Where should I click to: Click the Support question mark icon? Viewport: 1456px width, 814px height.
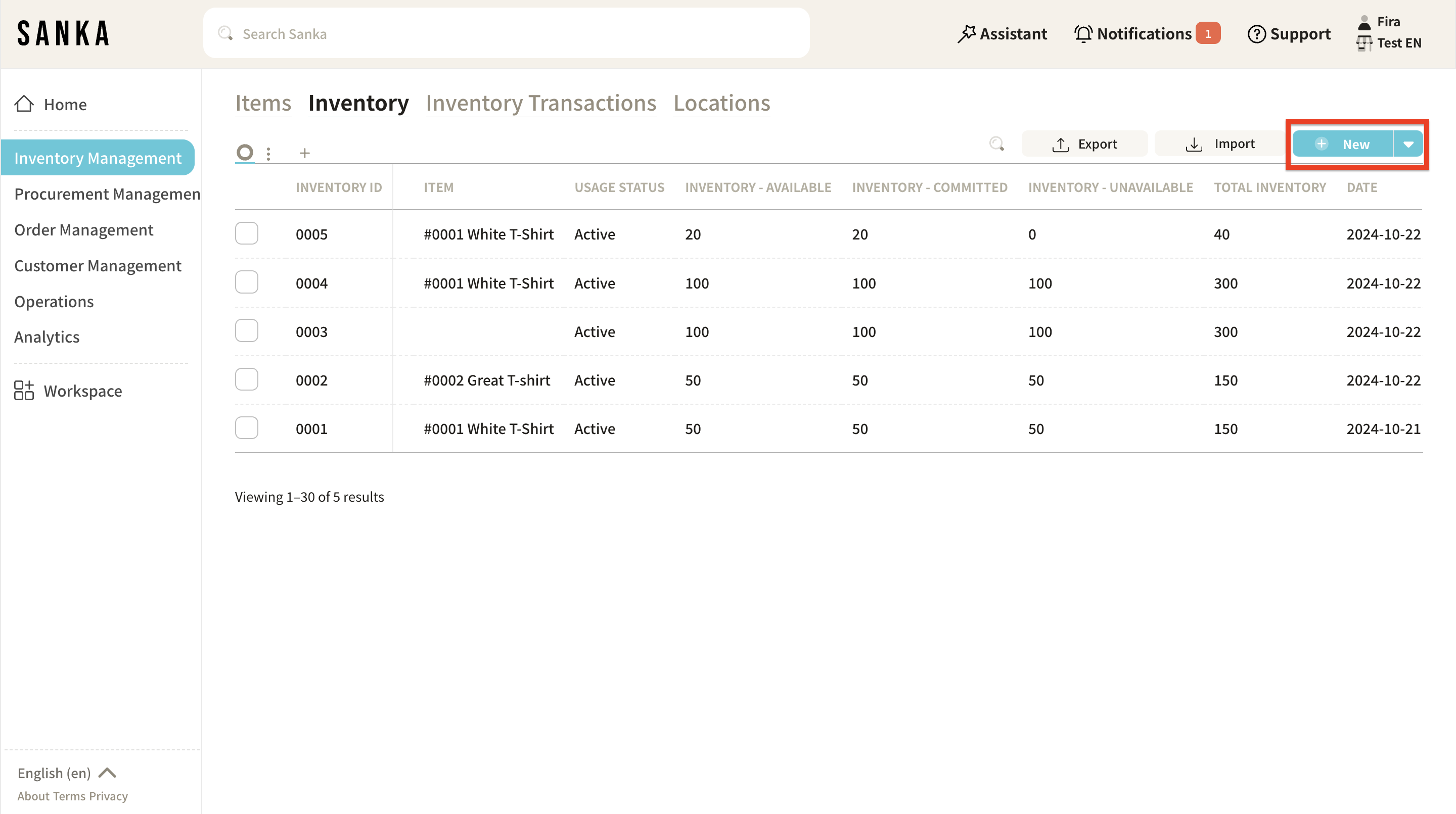tap(1256, 34)
